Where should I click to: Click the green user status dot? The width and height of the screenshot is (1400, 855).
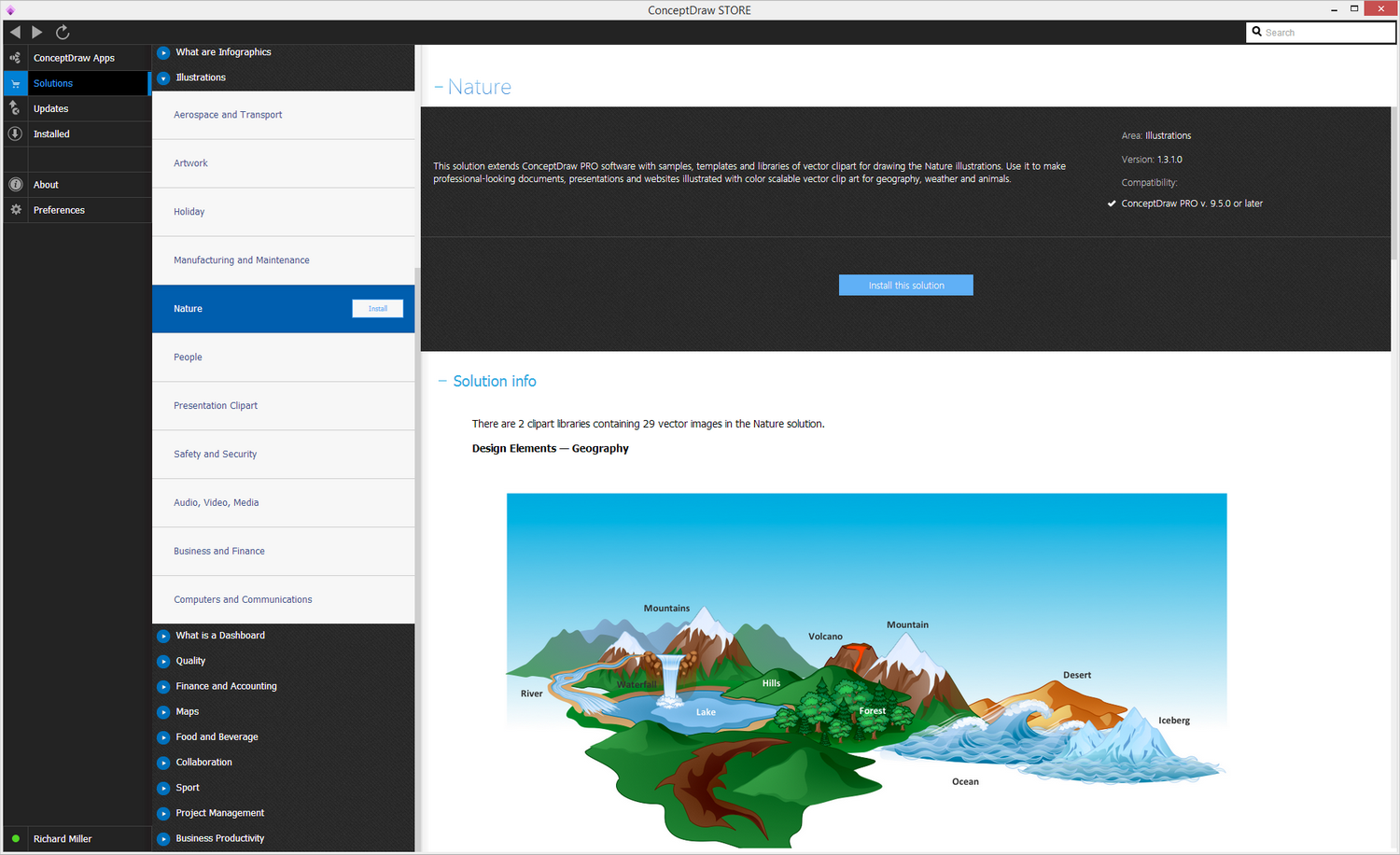(16, 838)
